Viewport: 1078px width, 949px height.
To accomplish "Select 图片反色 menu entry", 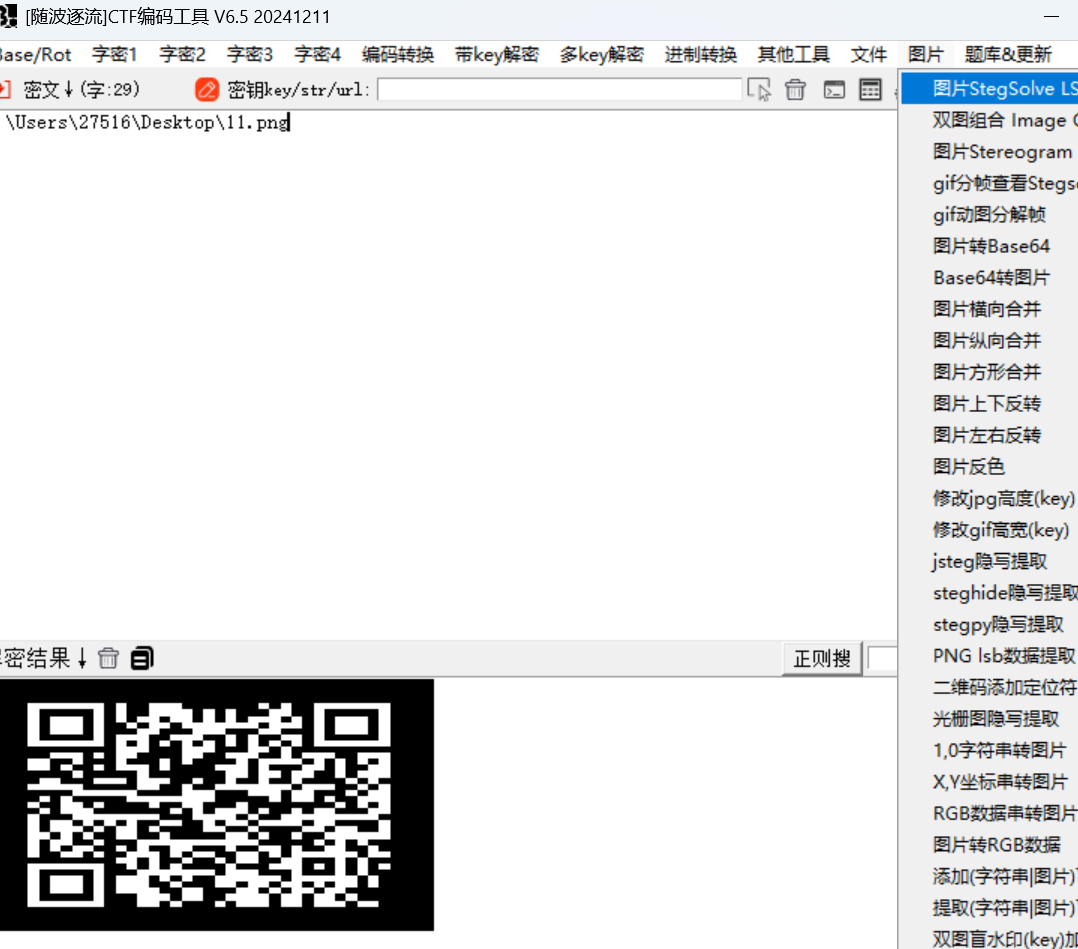I will pos(989,467).
